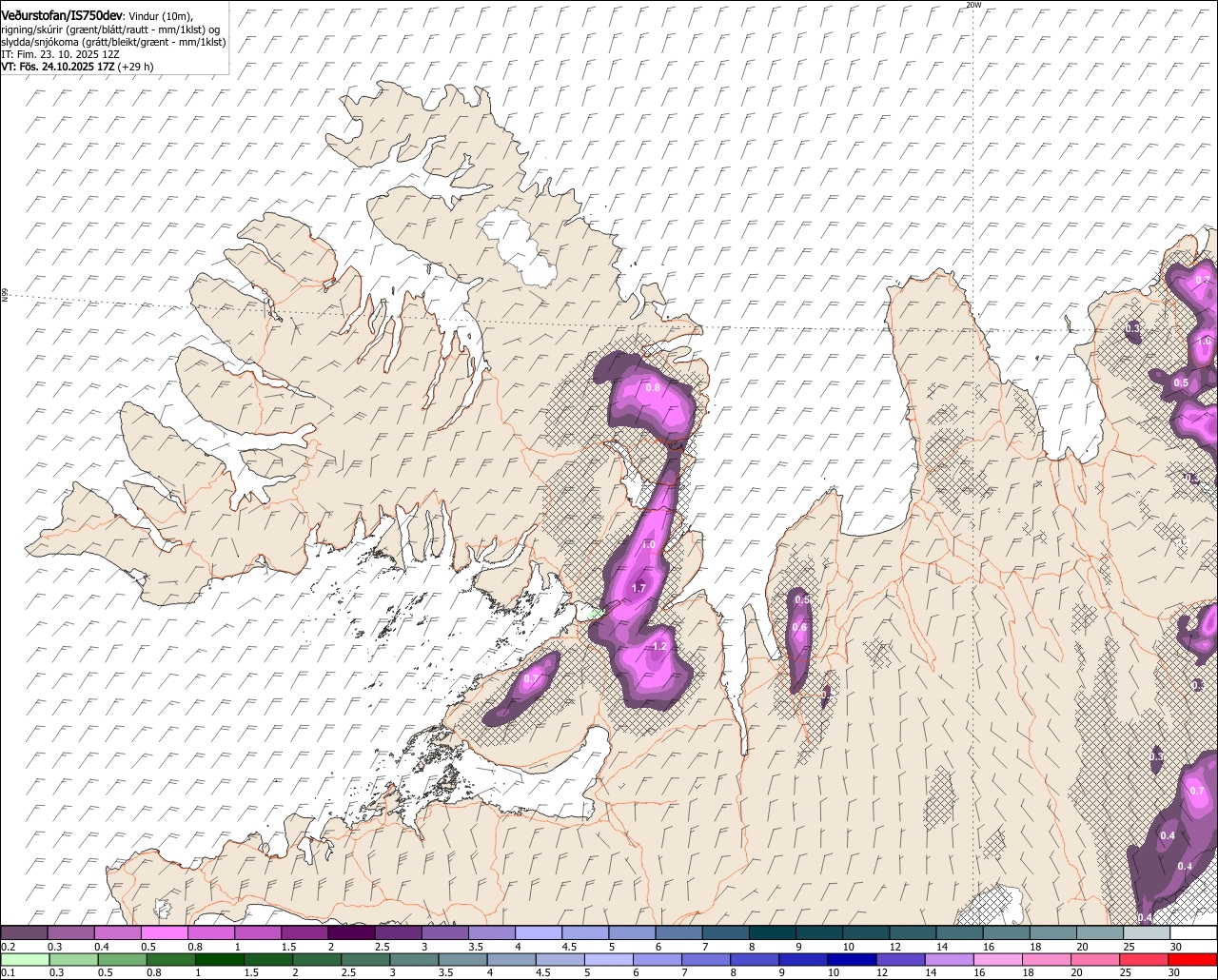1218x980 pixels.
Task: Click the top-row swatch between 0.5 and 0.8
Action: tap(164, 933)
